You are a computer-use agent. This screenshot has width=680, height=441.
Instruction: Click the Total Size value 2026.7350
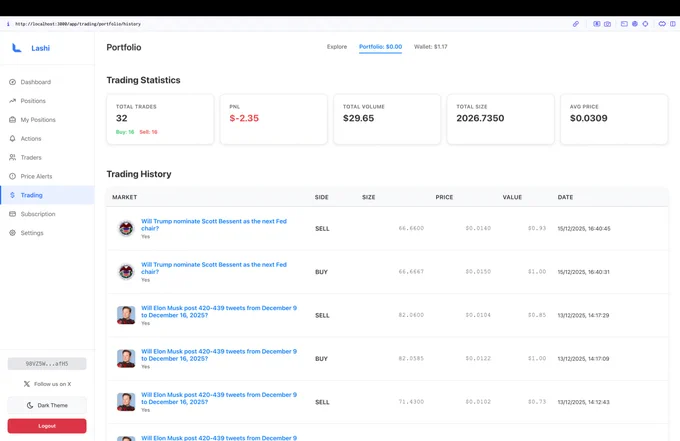[x=480, y=118]
